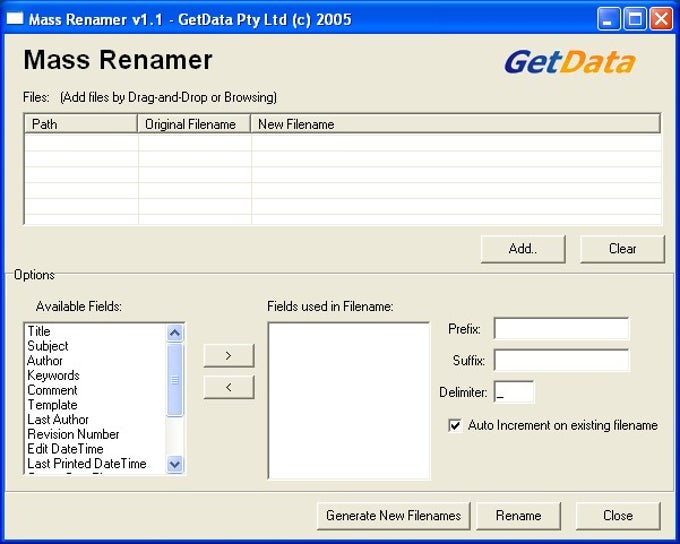
Task: Click the Close button
Action: tap(618, 516)
